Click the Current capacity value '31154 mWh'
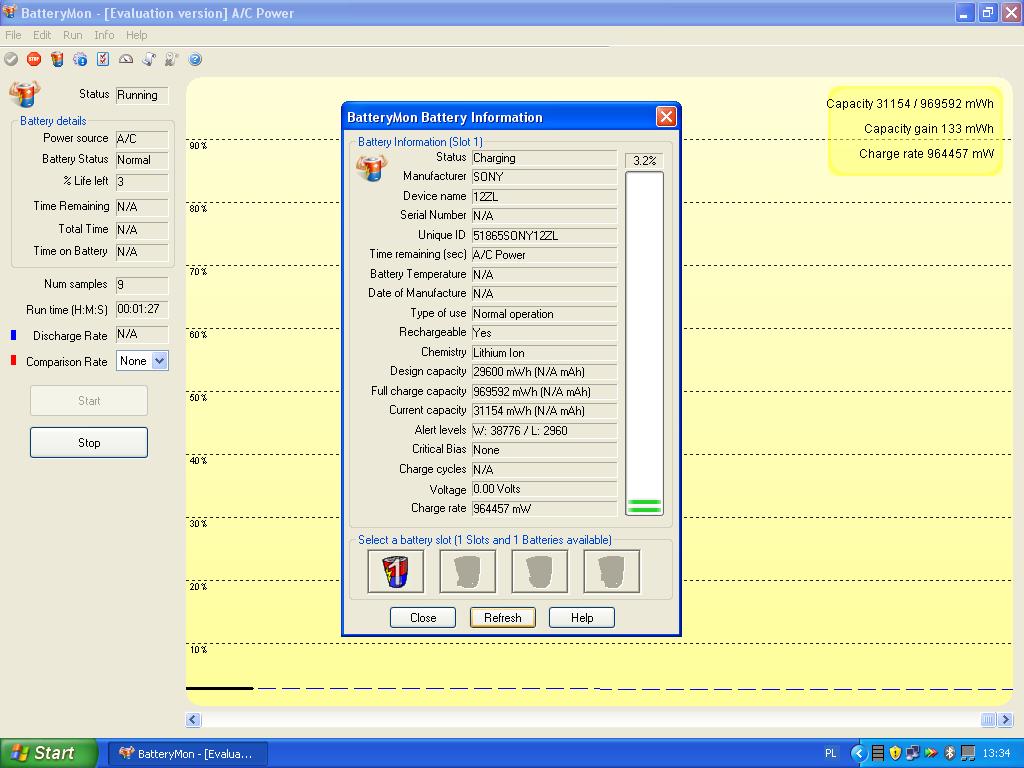 coord(544,411)
